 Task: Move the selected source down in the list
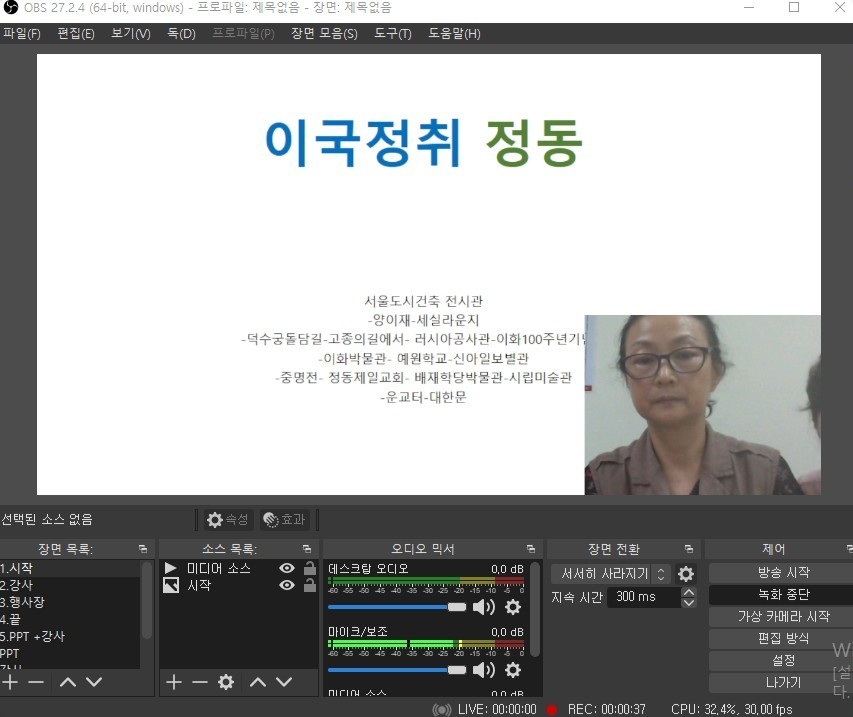point(284,682)
